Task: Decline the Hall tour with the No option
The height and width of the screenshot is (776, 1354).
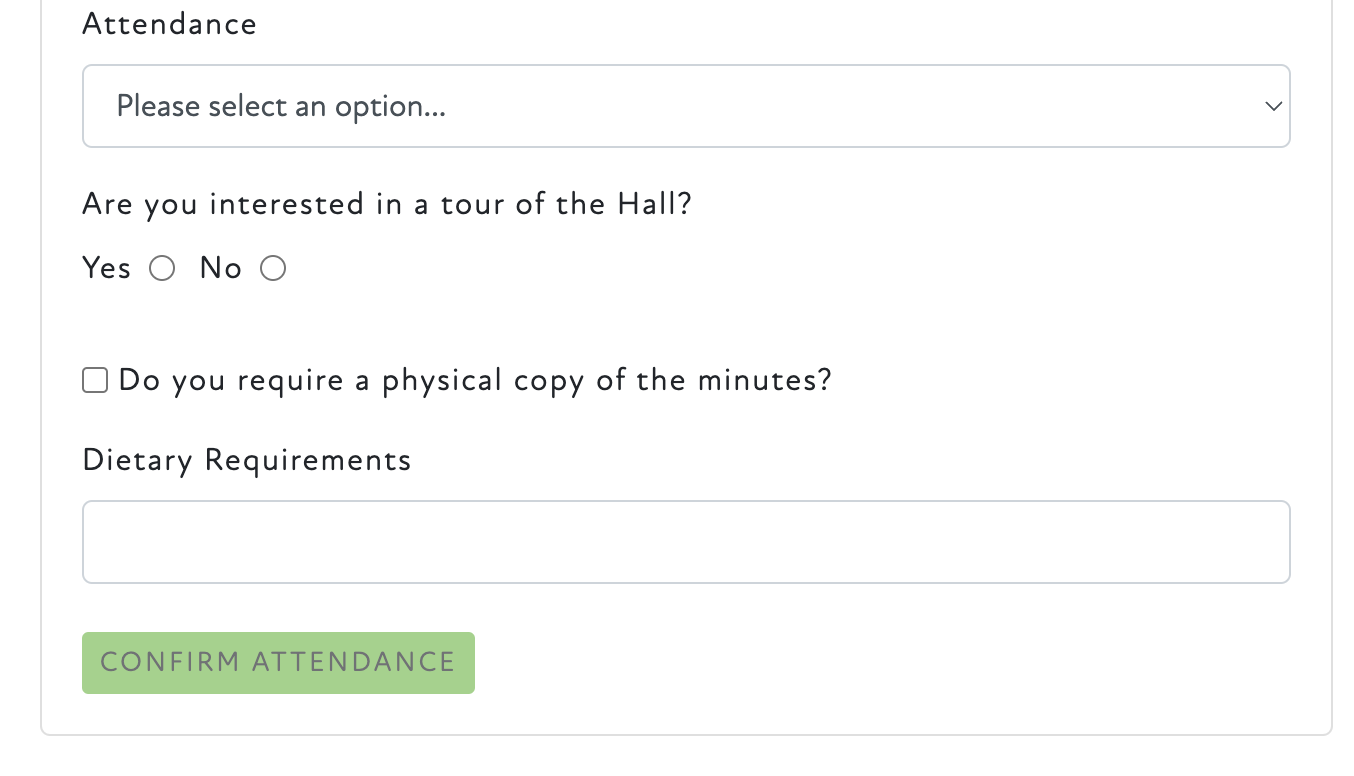Action: pyautogui.click(x=273, y=268)
